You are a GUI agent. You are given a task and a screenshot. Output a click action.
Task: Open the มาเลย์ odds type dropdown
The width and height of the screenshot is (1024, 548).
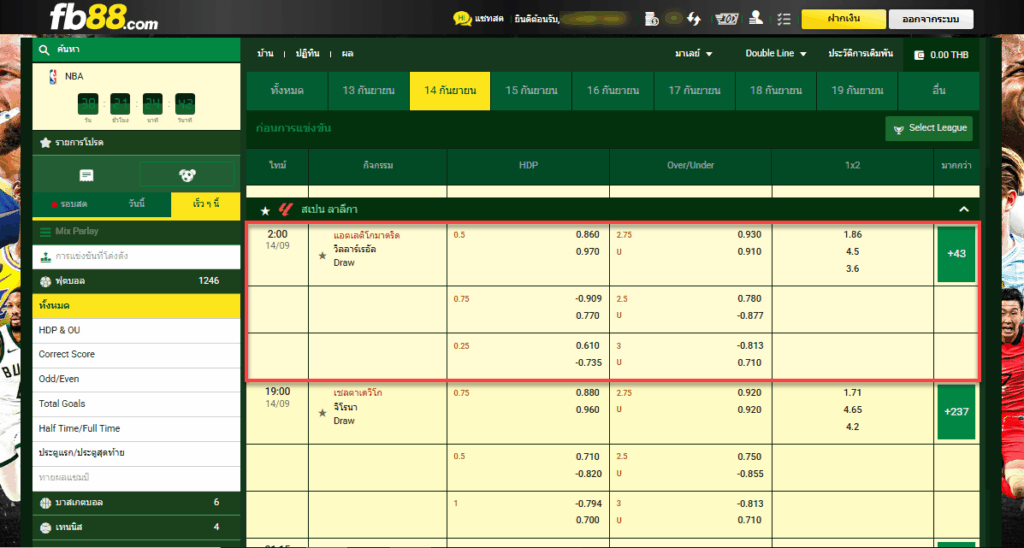[x=694, y=54]
